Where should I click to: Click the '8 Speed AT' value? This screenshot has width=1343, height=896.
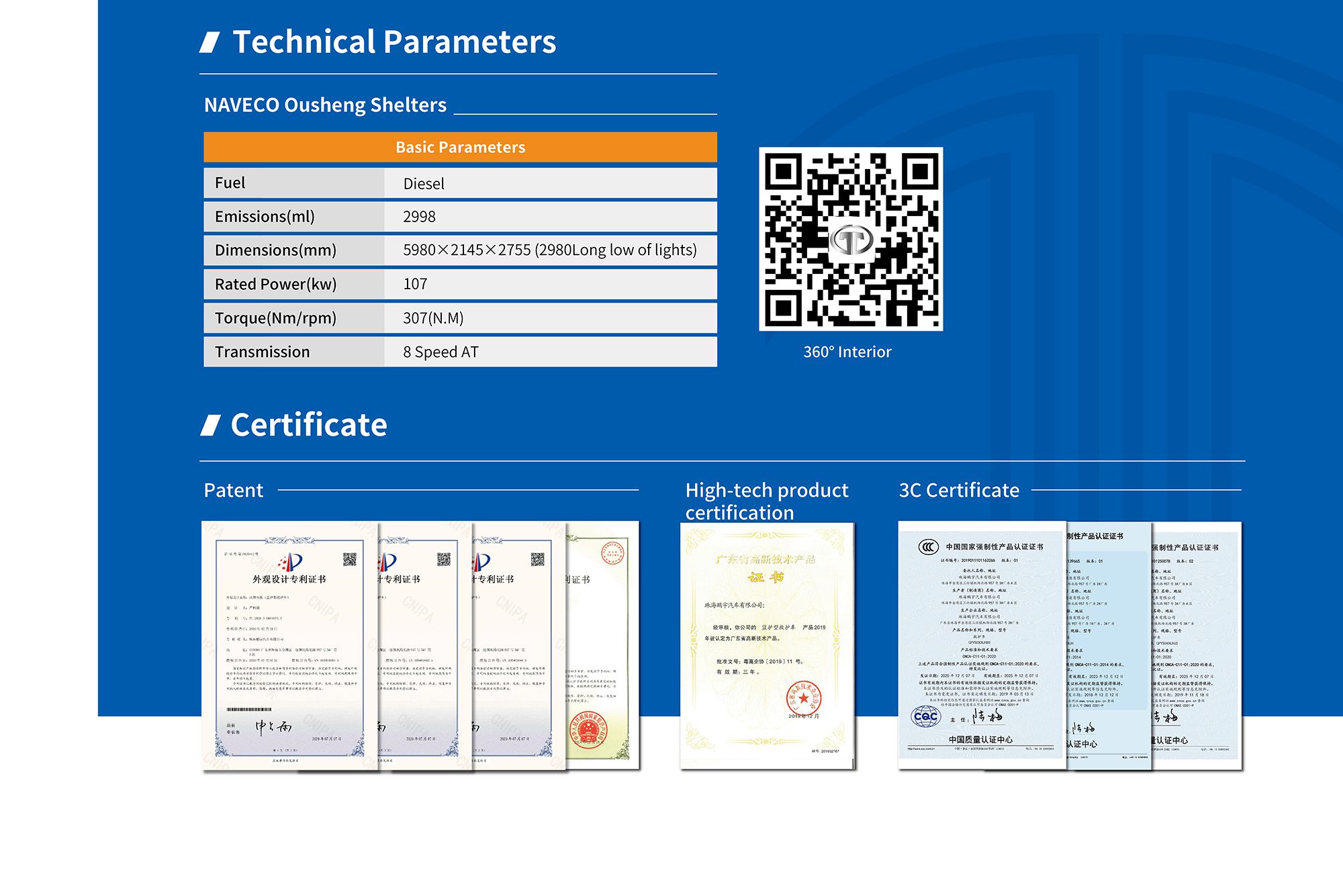pyautogui.click(x=441, y=352)
